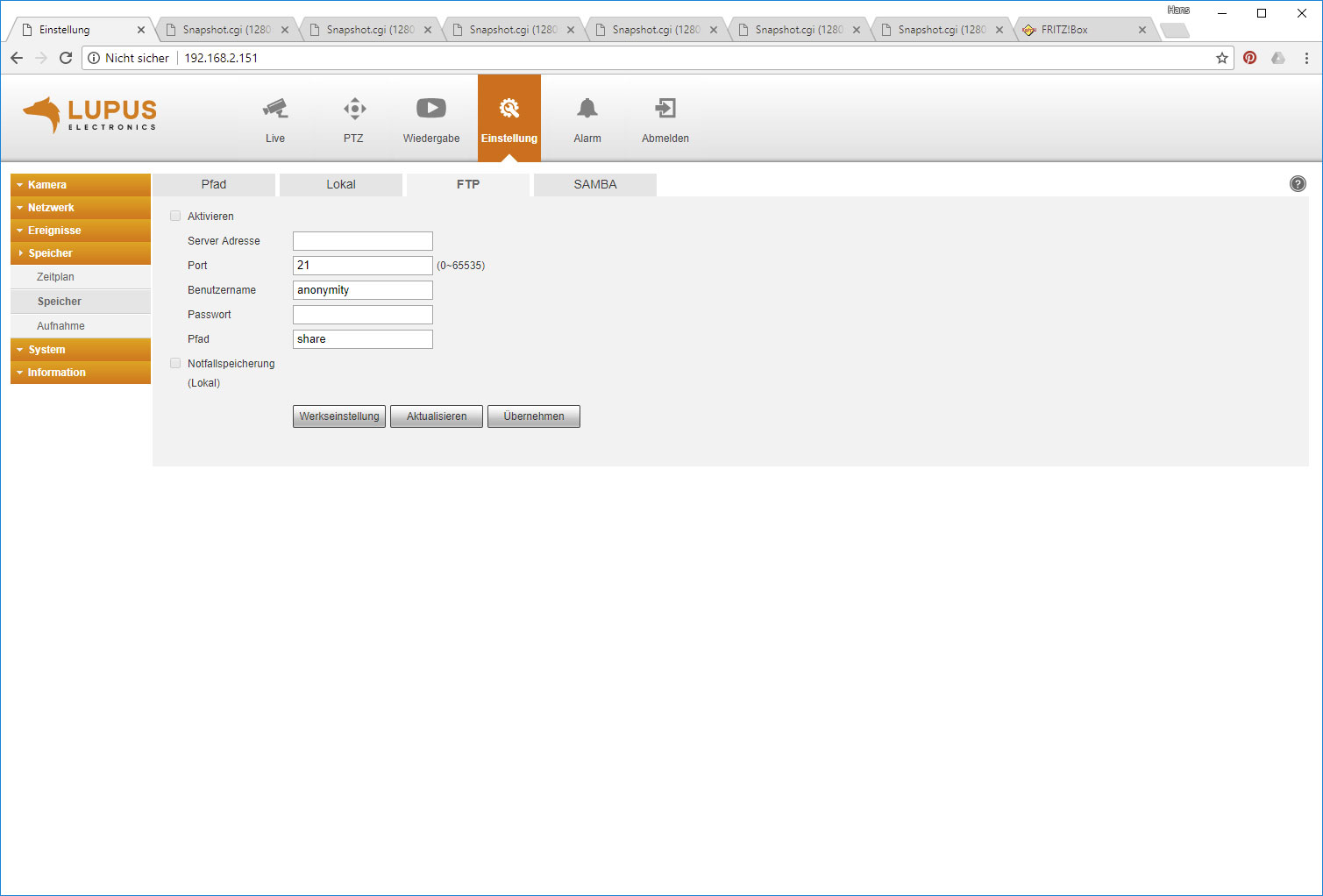Switch to the Lokal tab
This screenshot has height=896, width=1323.
[x=341, y=185]
